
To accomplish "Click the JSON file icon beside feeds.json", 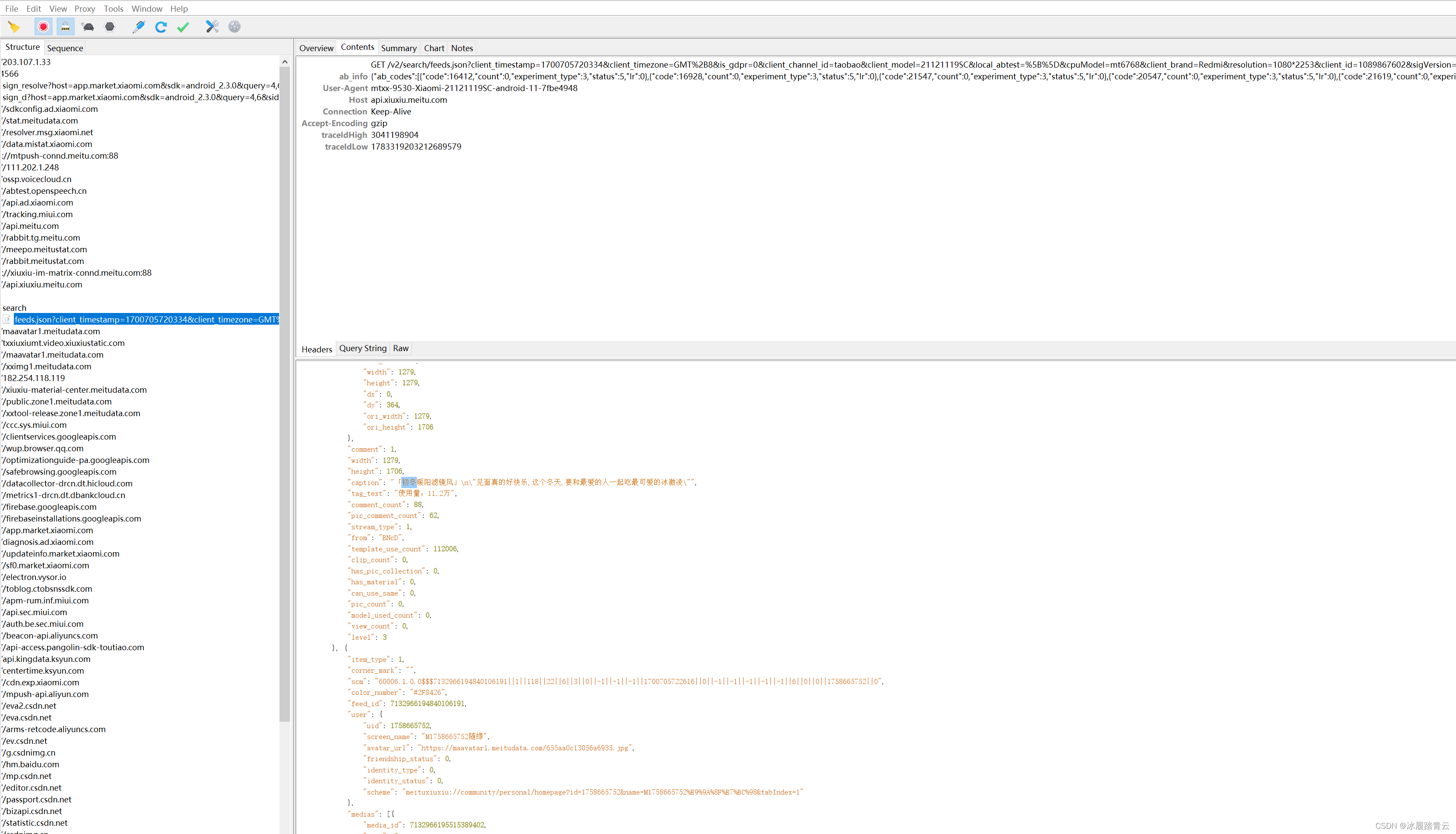I will click(6, 319).
